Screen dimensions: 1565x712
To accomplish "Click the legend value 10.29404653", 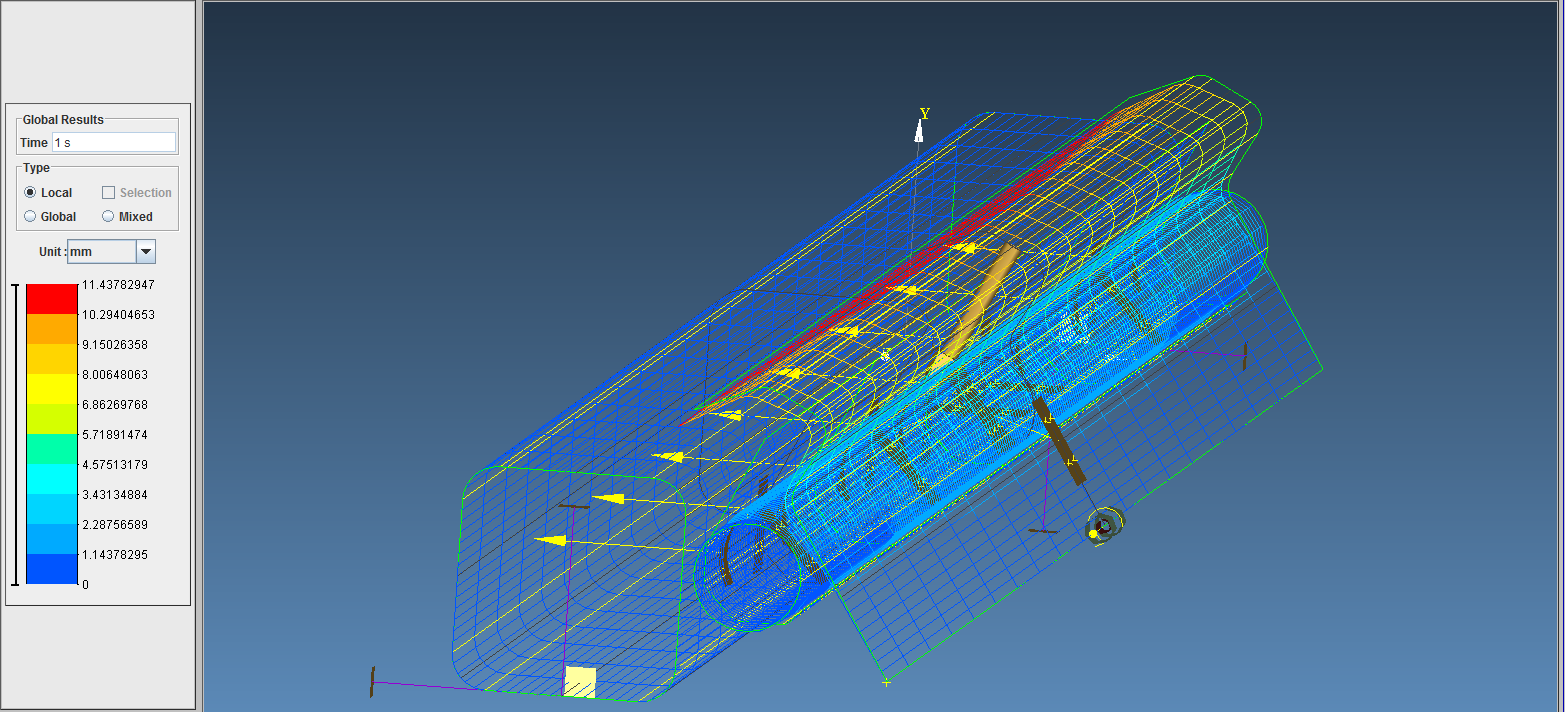I will click(x=118, y=315).
